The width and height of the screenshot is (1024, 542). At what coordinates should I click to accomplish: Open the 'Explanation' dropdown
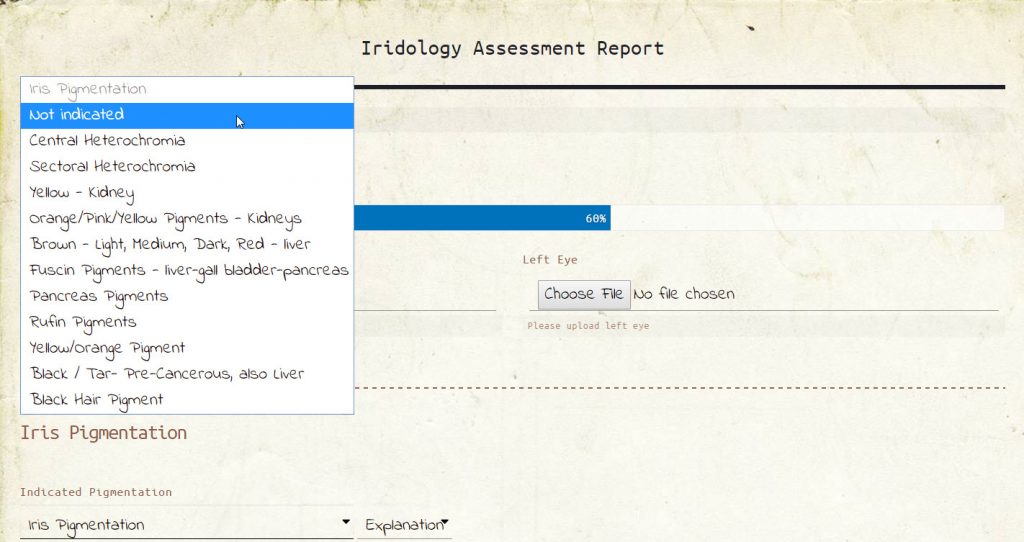405,525
